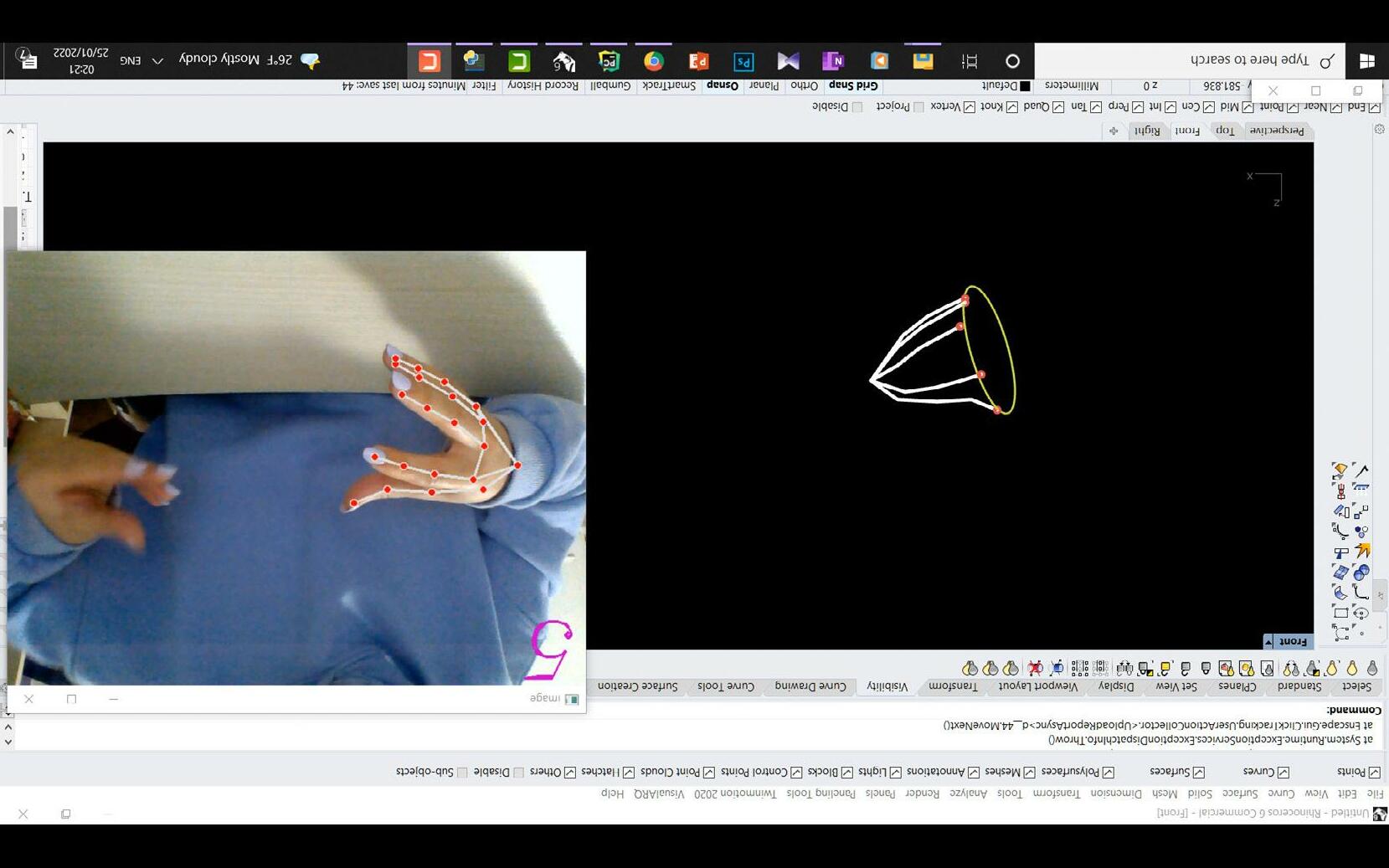Switch to the Right viewport tab
The height and width of the screenshot is (868, 1389).
1147,131
